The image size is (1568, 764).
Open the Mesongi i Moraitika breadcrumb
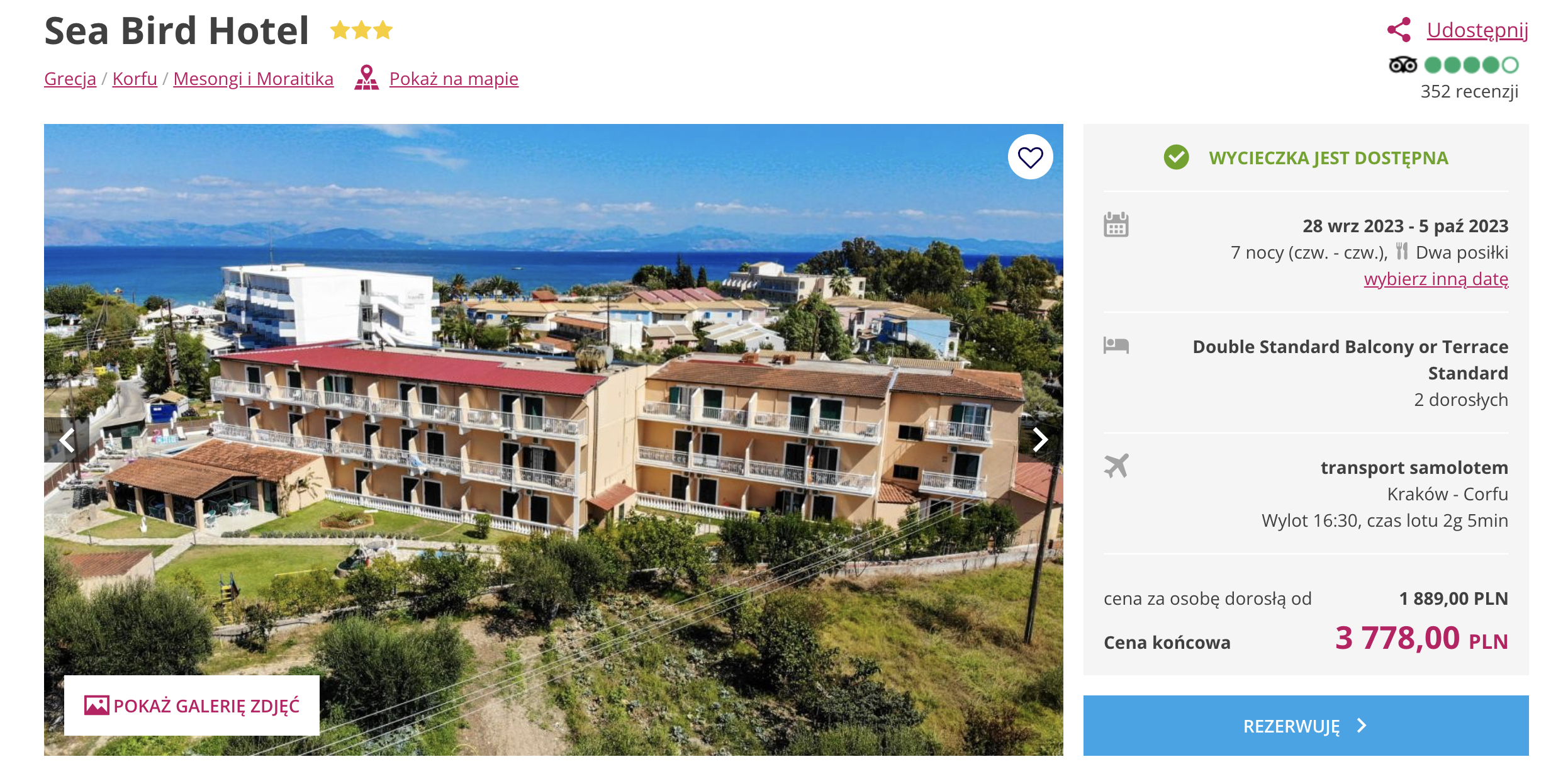(253, 79)
